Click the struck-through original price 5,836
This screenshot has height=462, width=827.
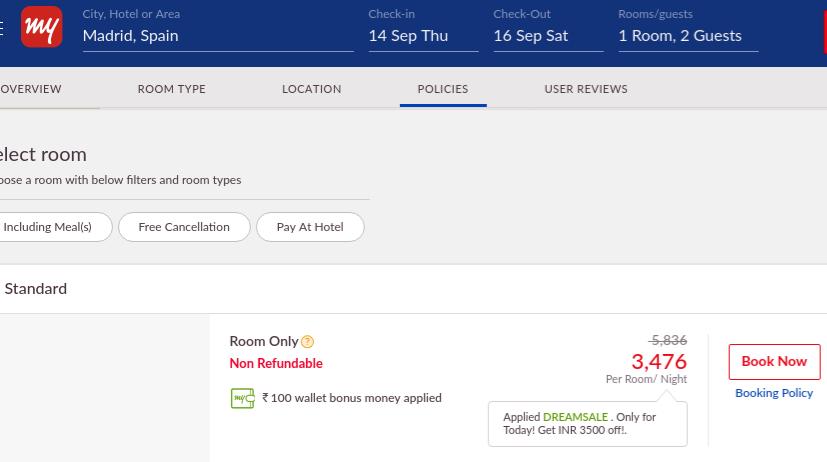pyautogui.click(x=668, y=340)
